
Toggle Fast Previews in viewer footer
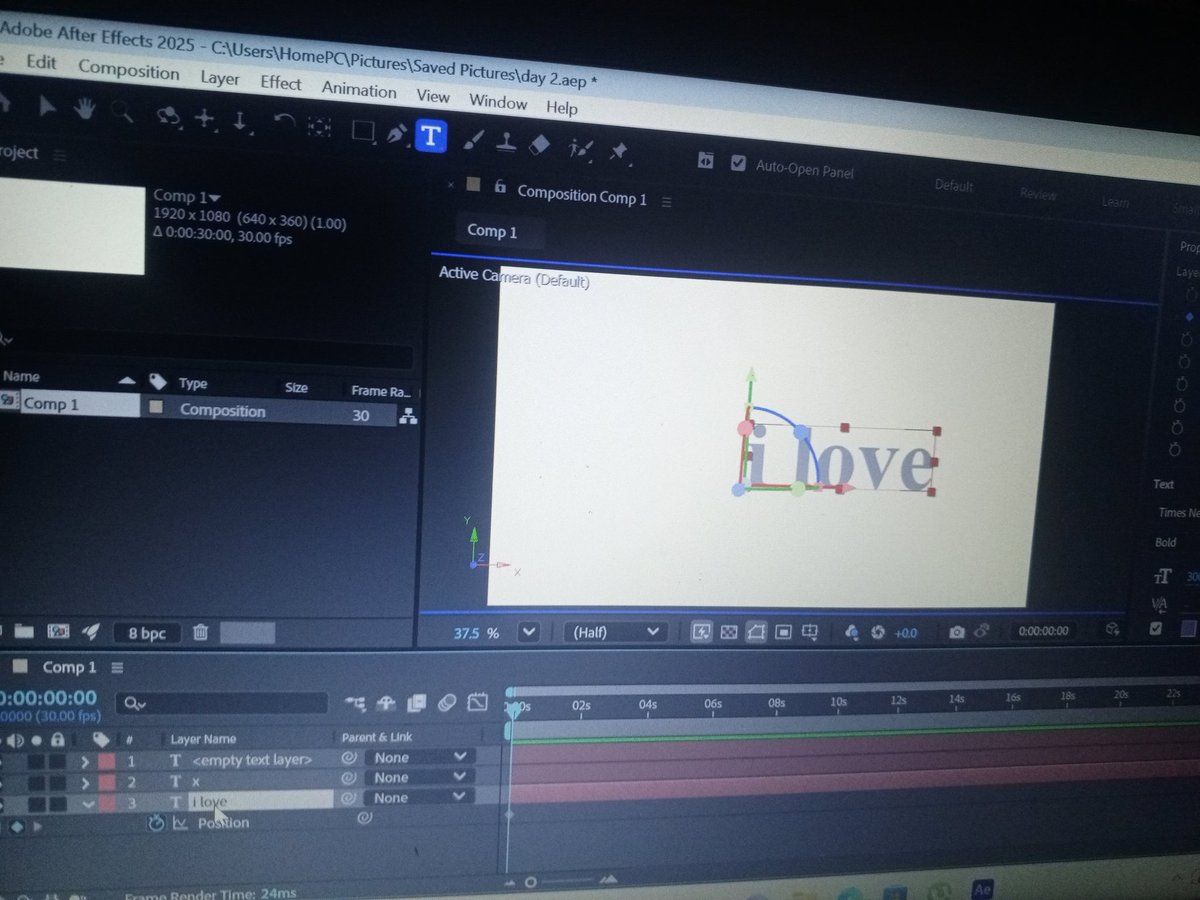point(701,632)
